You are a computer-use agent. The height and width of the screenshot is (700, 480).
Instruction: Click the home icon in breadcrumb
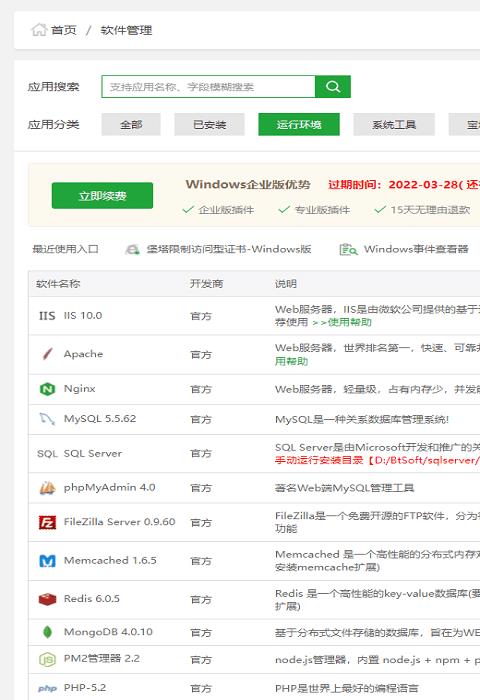39,30
